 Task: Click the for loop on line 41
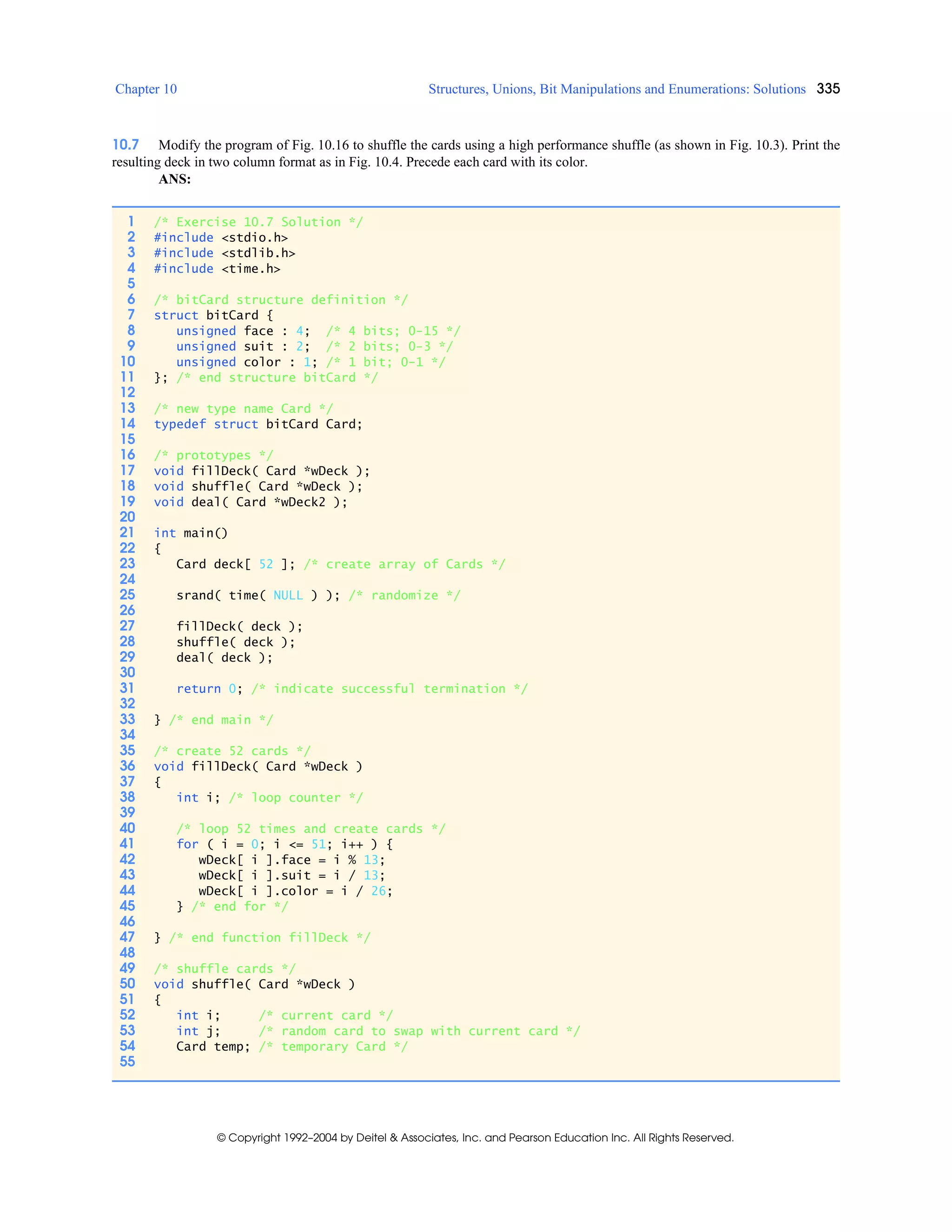[x=284, y=844]
